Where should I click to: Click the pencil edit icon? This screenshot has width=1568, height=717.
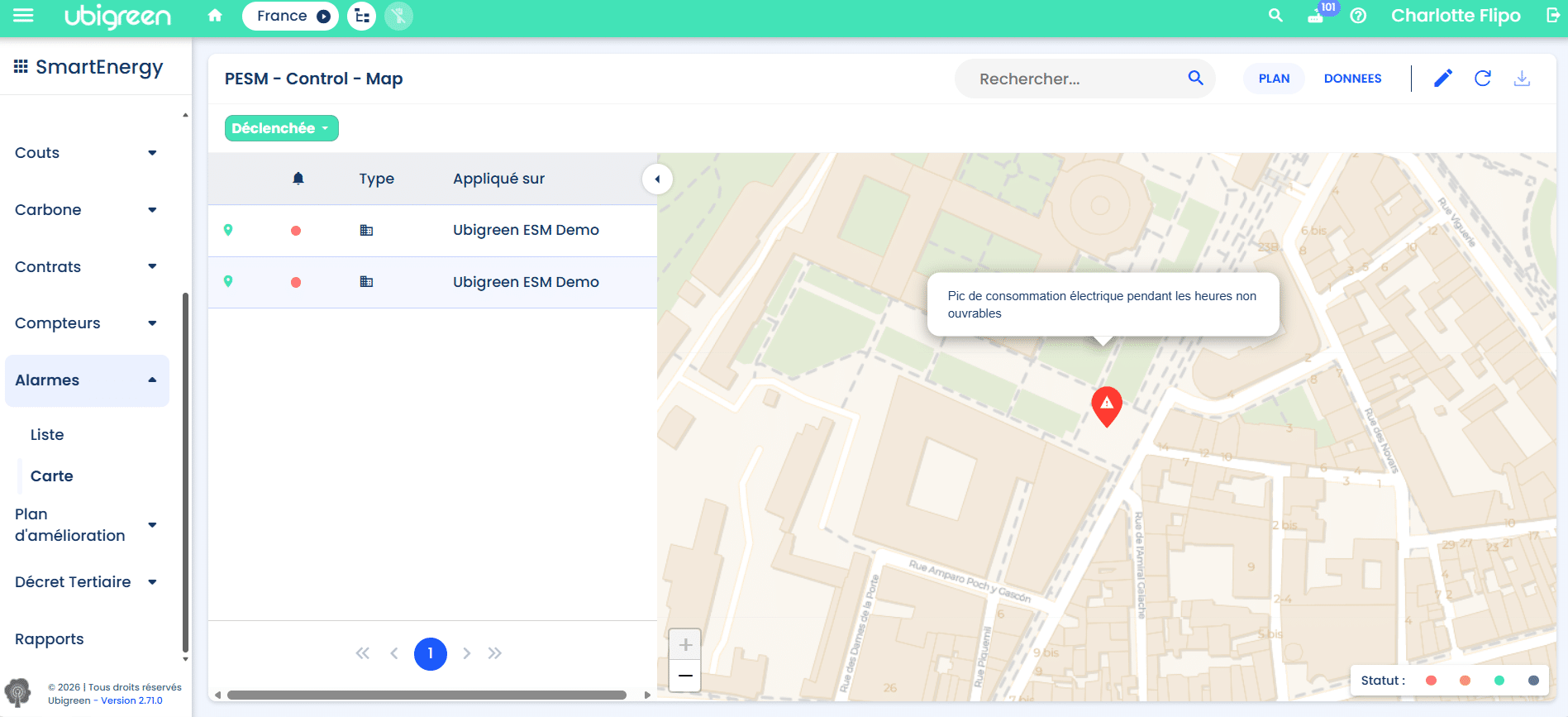1443,79
